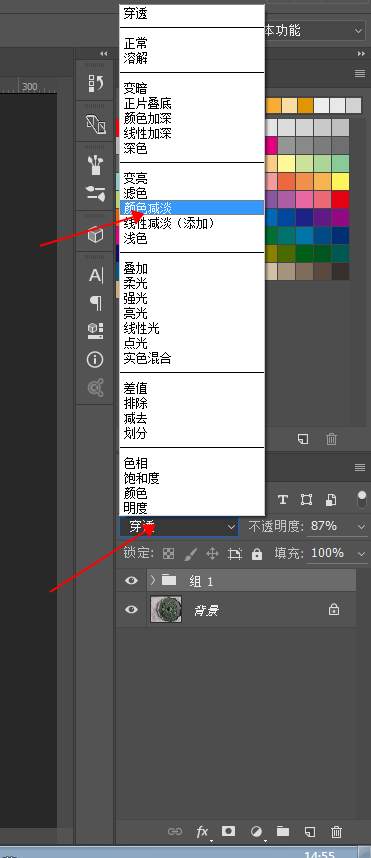Click the Add layer style fx icon
371x858 pixels.
[x=202, y=832]
